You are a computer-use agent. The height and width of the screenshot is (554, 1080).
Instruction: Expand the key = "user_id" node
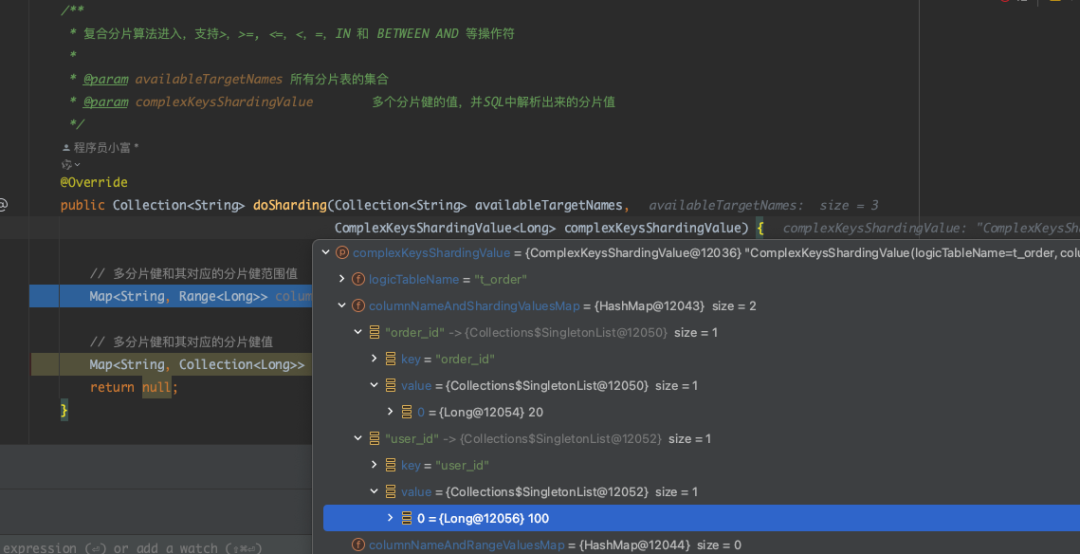click(x=374, y=465)
